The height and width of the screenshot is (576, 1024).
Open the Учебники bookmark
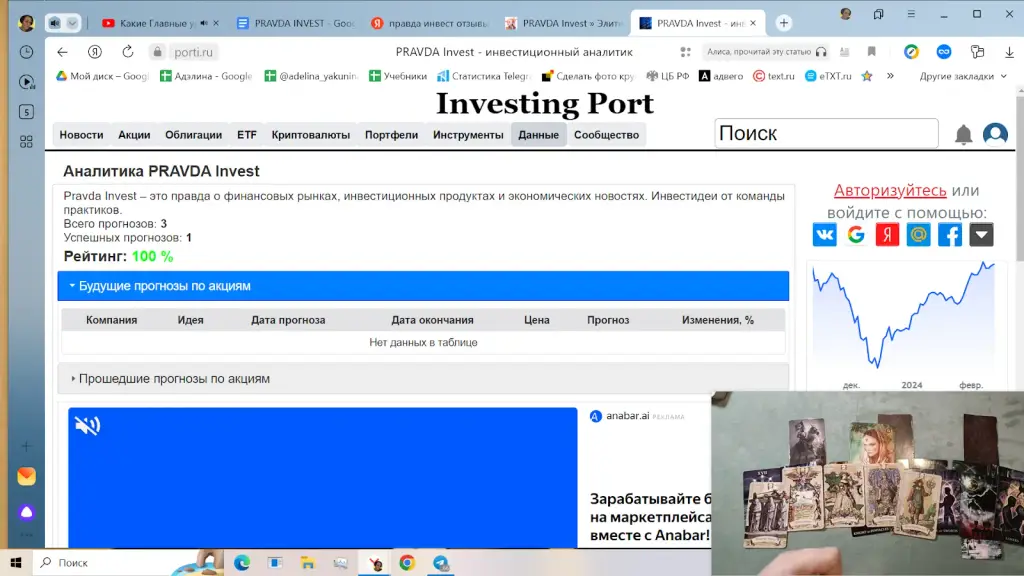pos(398,76)
